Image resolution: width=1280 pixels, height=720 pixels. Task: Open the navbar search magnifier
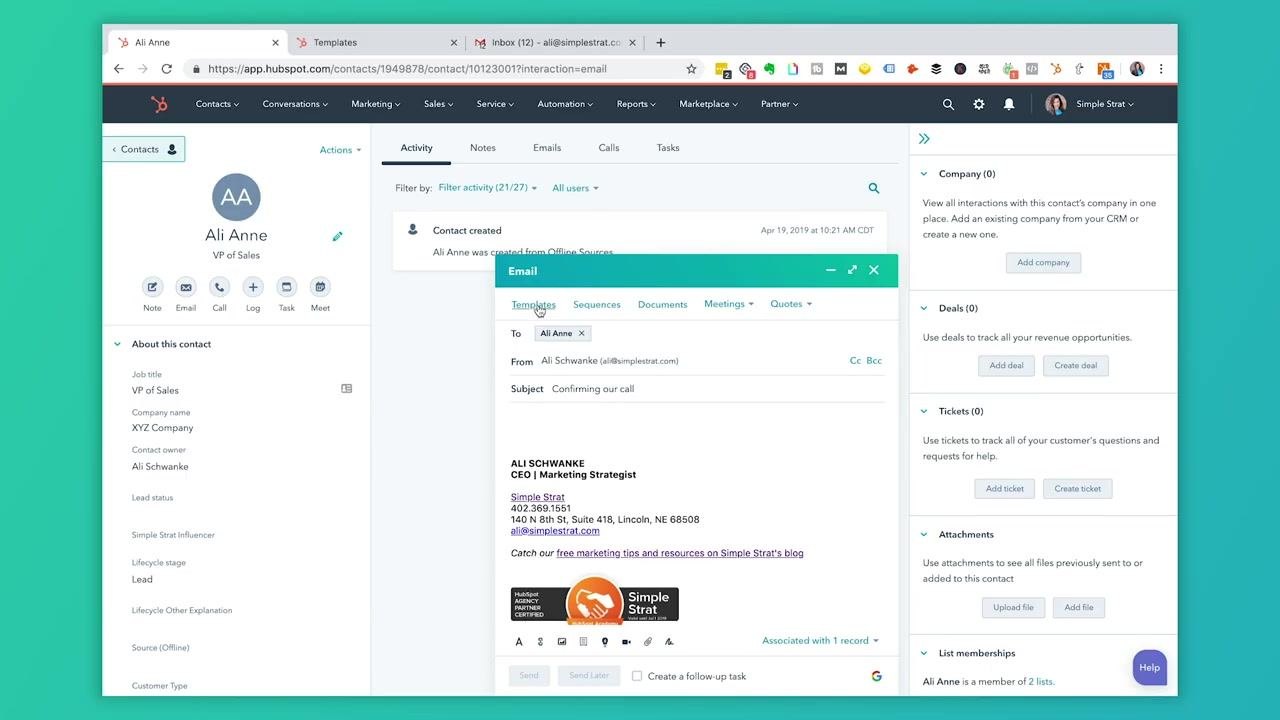[948, 104]
